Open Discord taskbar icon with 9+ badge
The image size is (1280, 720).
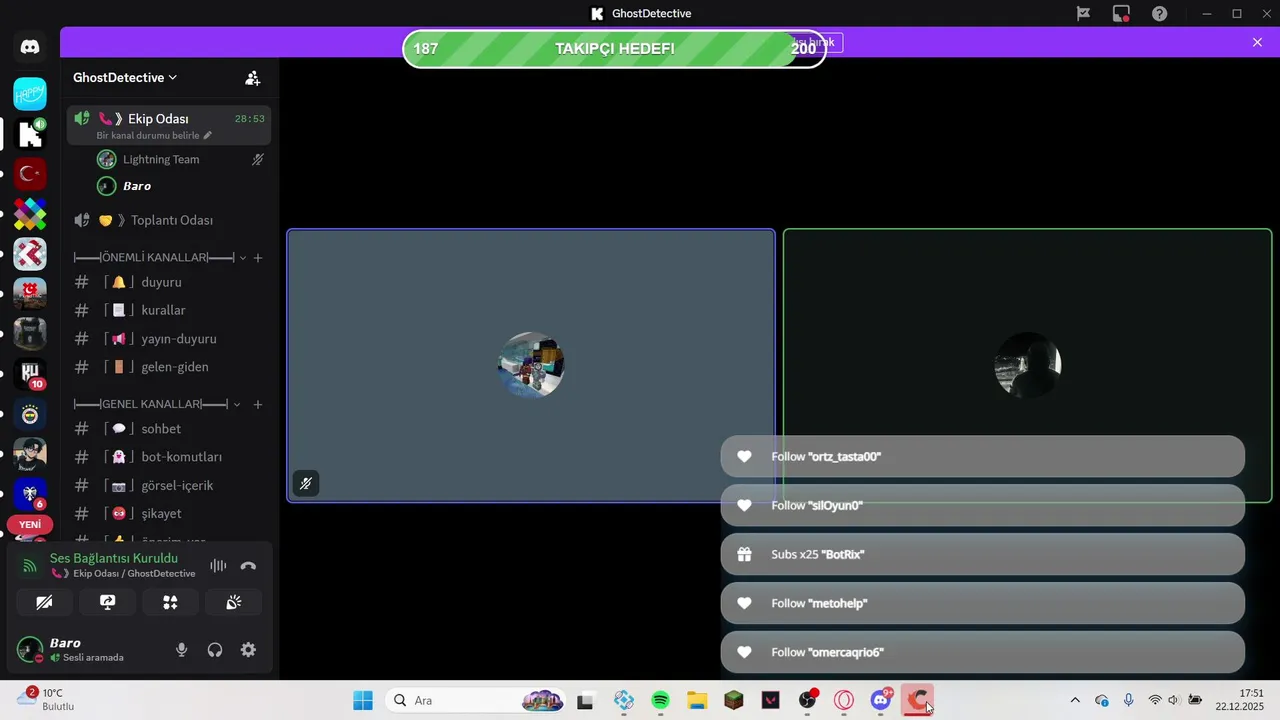[881, 700]
